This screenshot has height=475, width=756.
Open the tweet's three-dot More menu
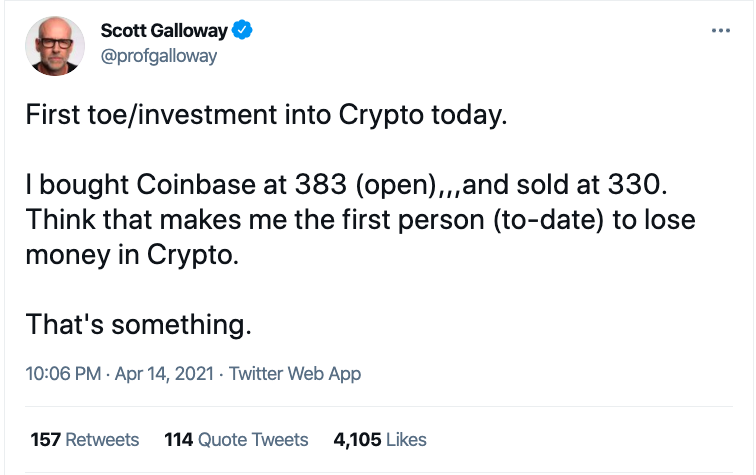tap(720, 30)
